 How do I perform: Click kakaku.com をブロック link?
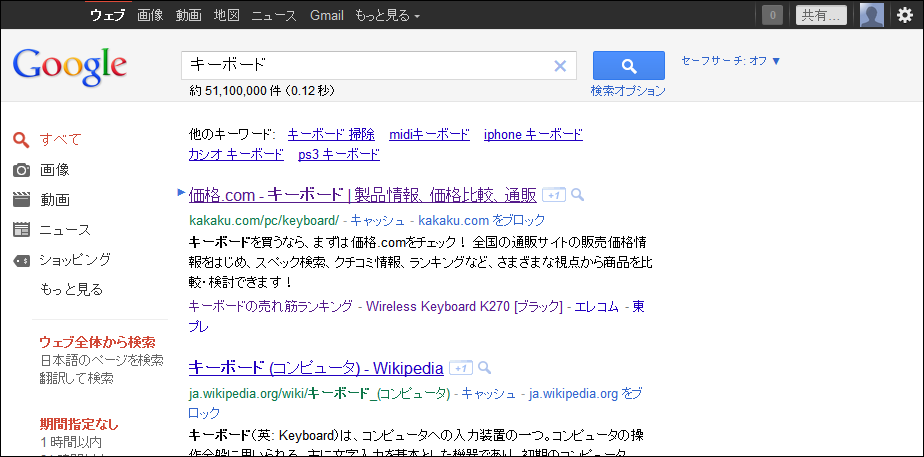click(481, 221)
